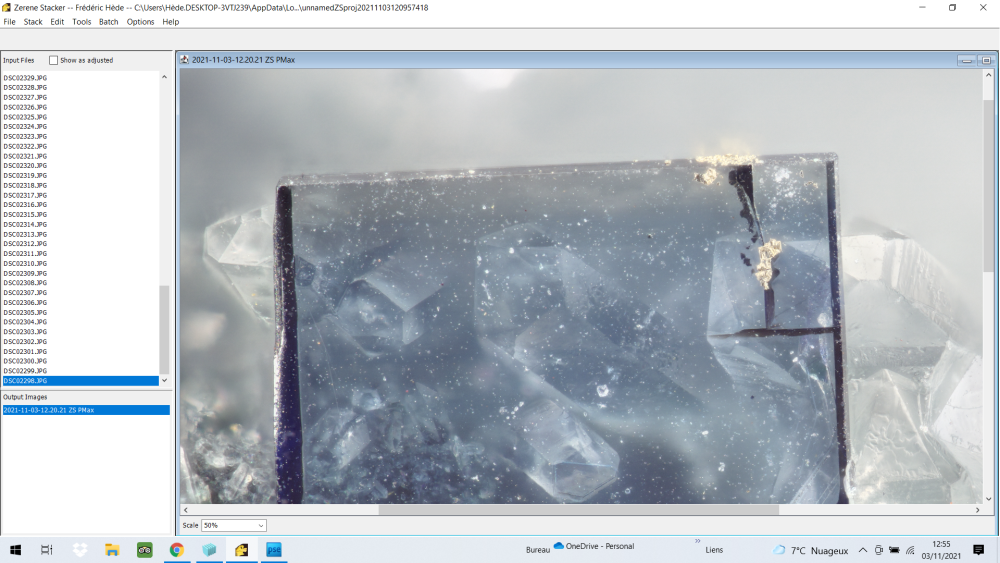Open the TripAdvisor taskbar app
The width and height of the screenshot is (1000, 563).
pos(144,549)
